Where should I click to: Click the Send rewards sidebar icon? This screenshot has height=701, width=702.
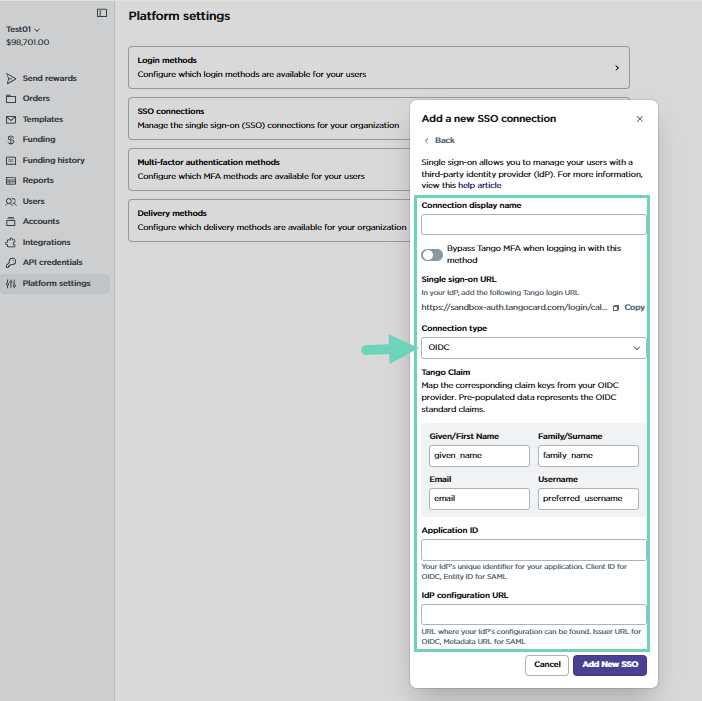tap(11, 78)
